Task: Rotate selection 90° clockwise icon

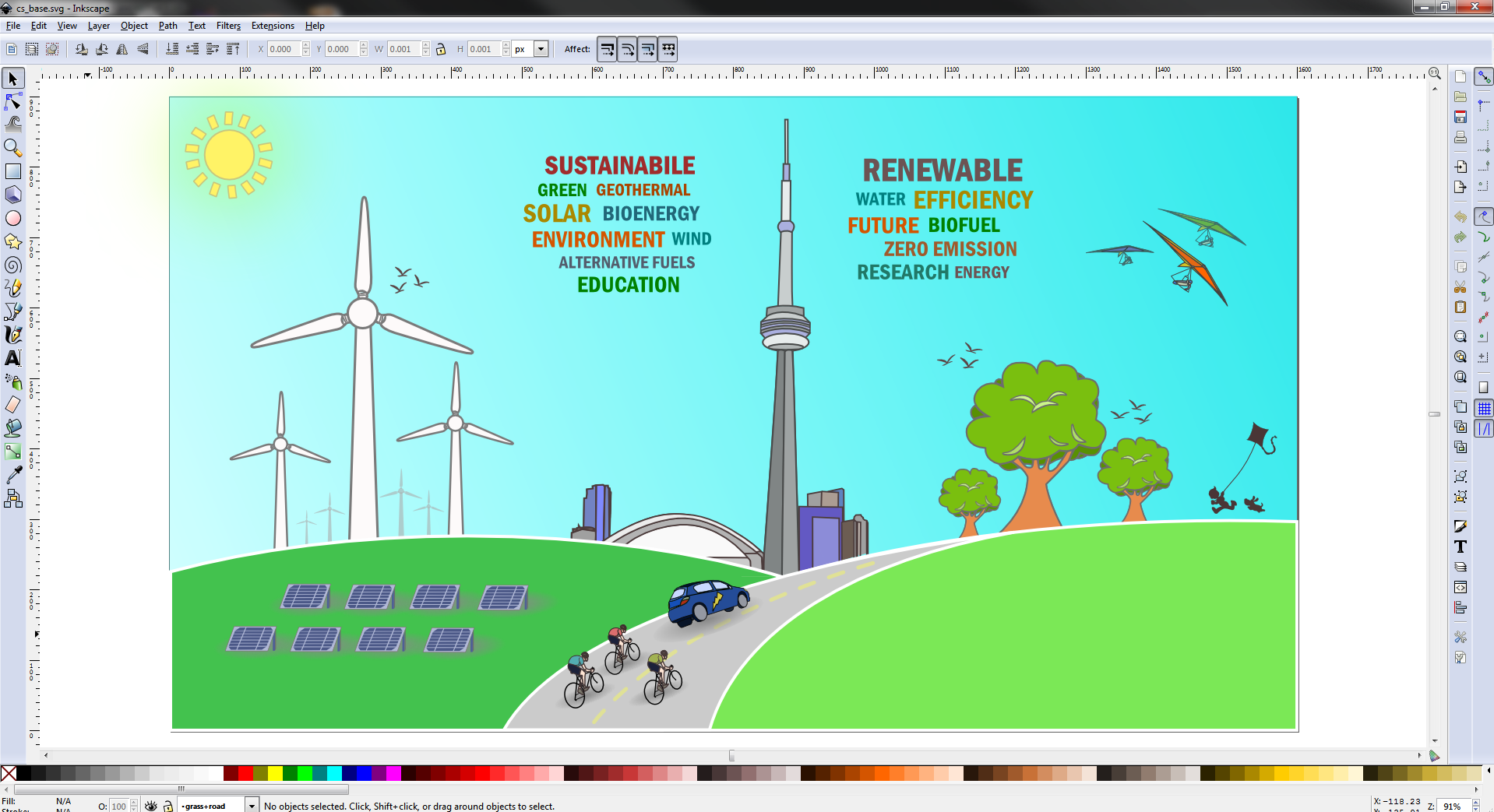Action: coord(102,49)
